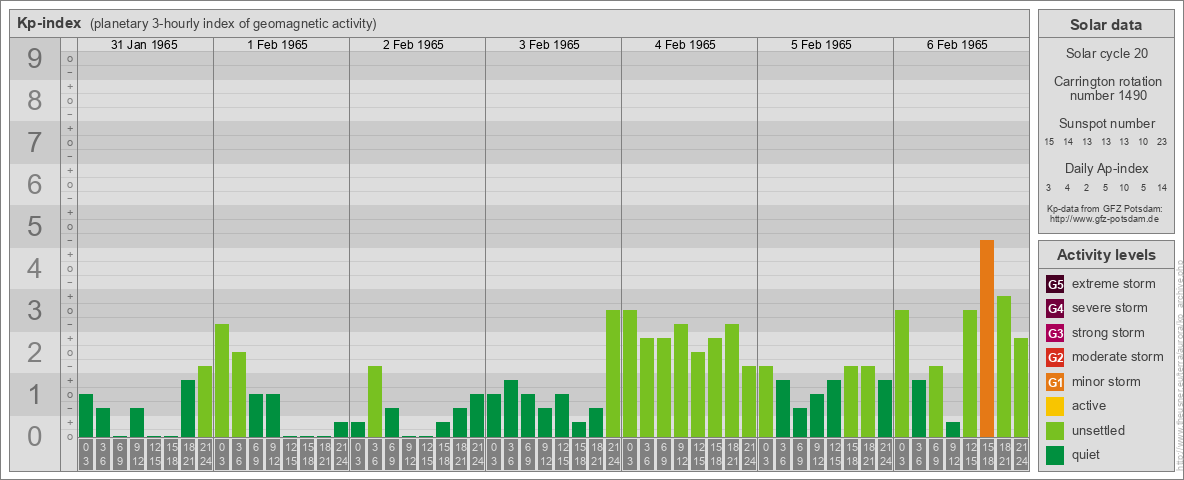Click the G5 extreme storm color swatch

tap(1055, 284)
